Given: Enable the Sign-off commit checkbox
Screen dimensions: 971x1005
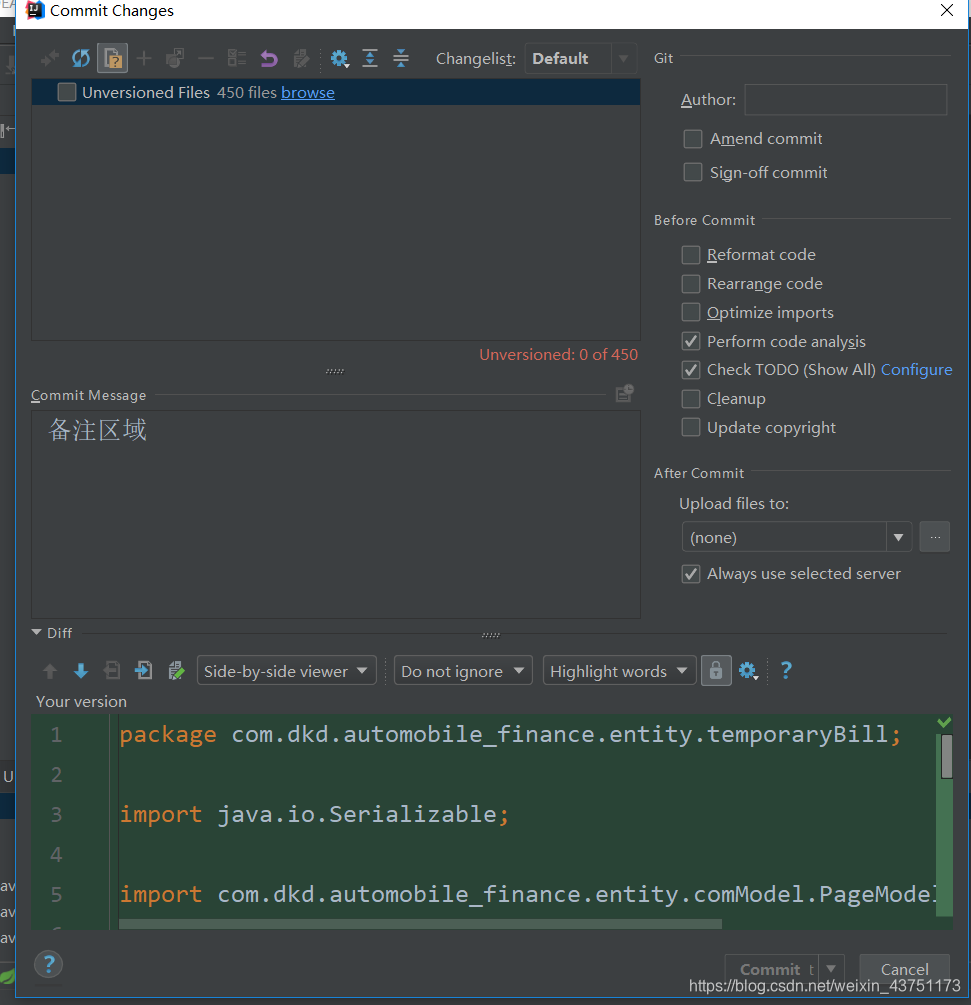Looking at the screenshot, I should 693,172.
